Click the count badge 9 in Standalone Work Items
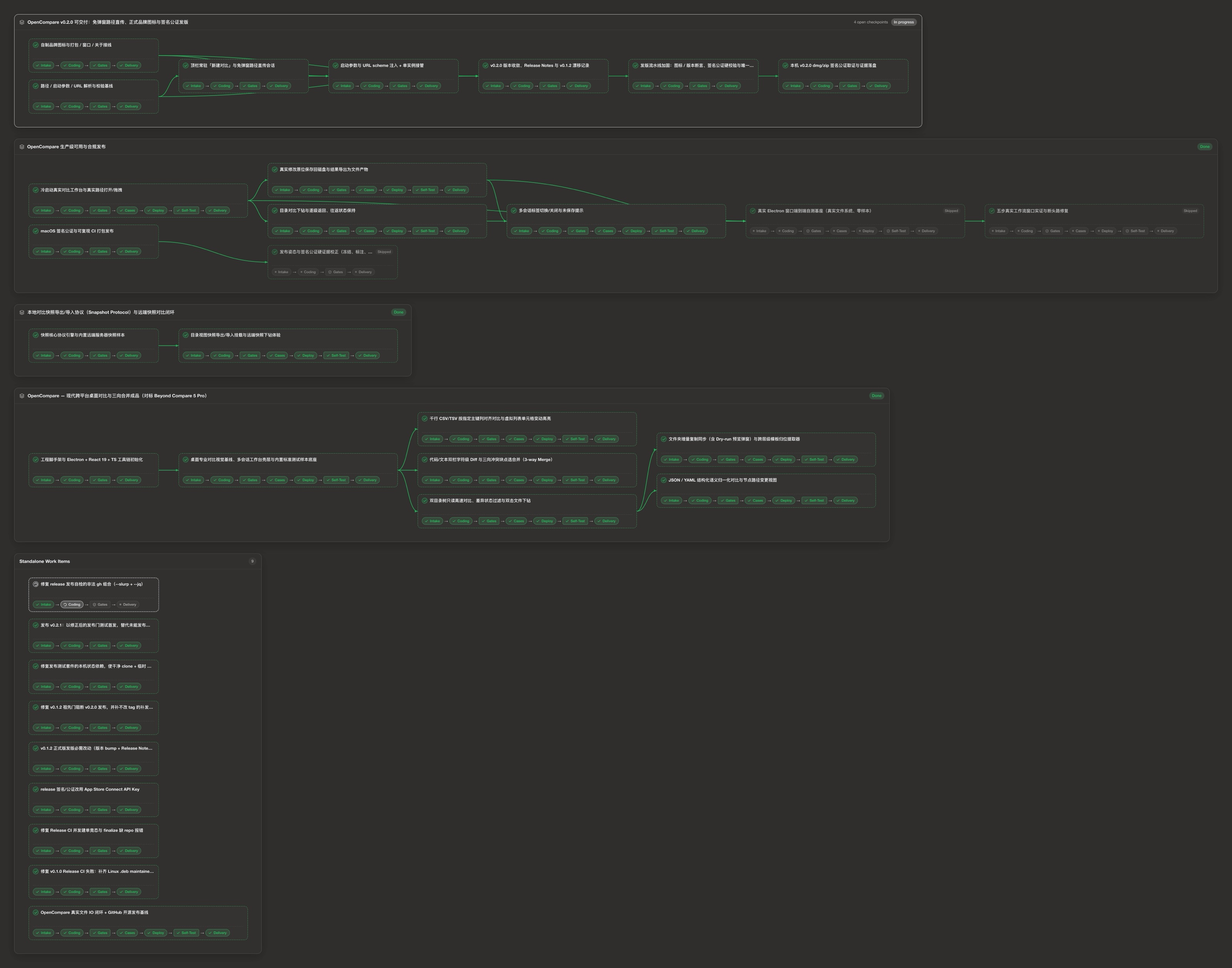 coord(253,562)
